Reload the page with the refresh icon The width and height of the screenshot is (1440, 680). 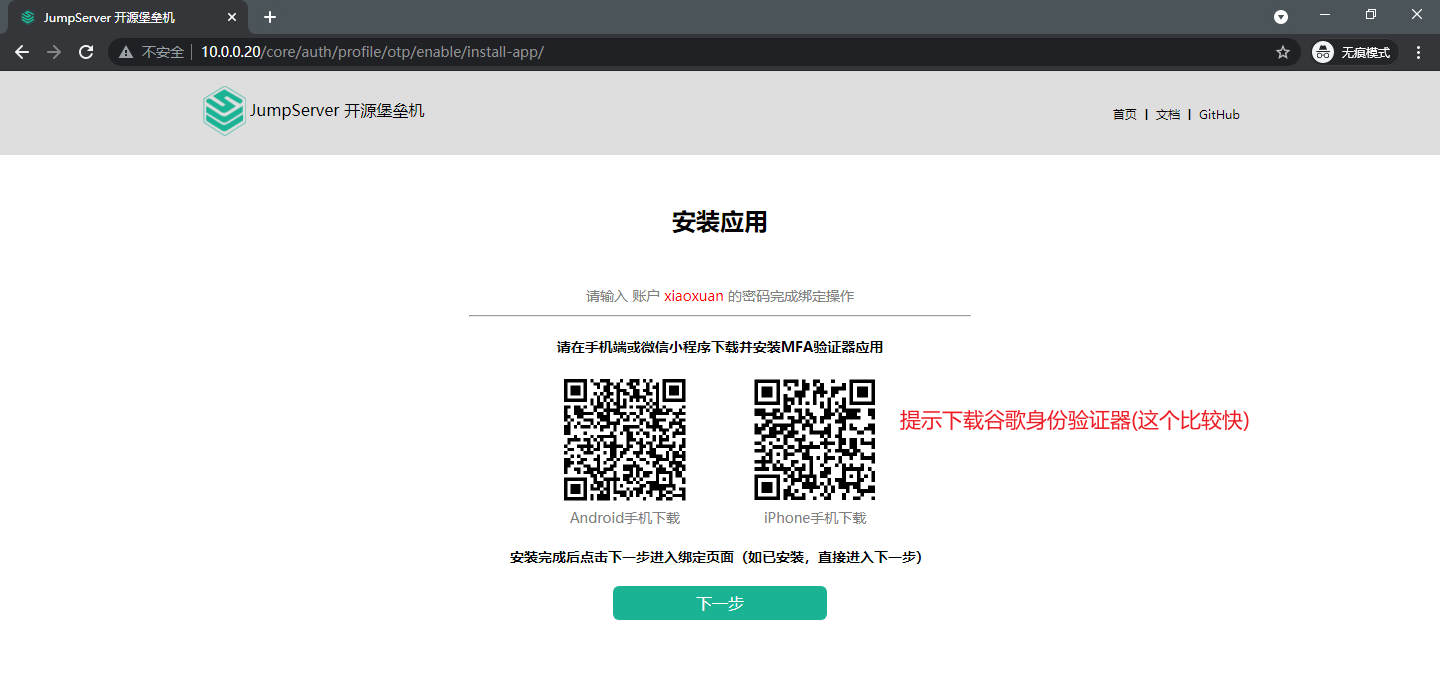86,52
